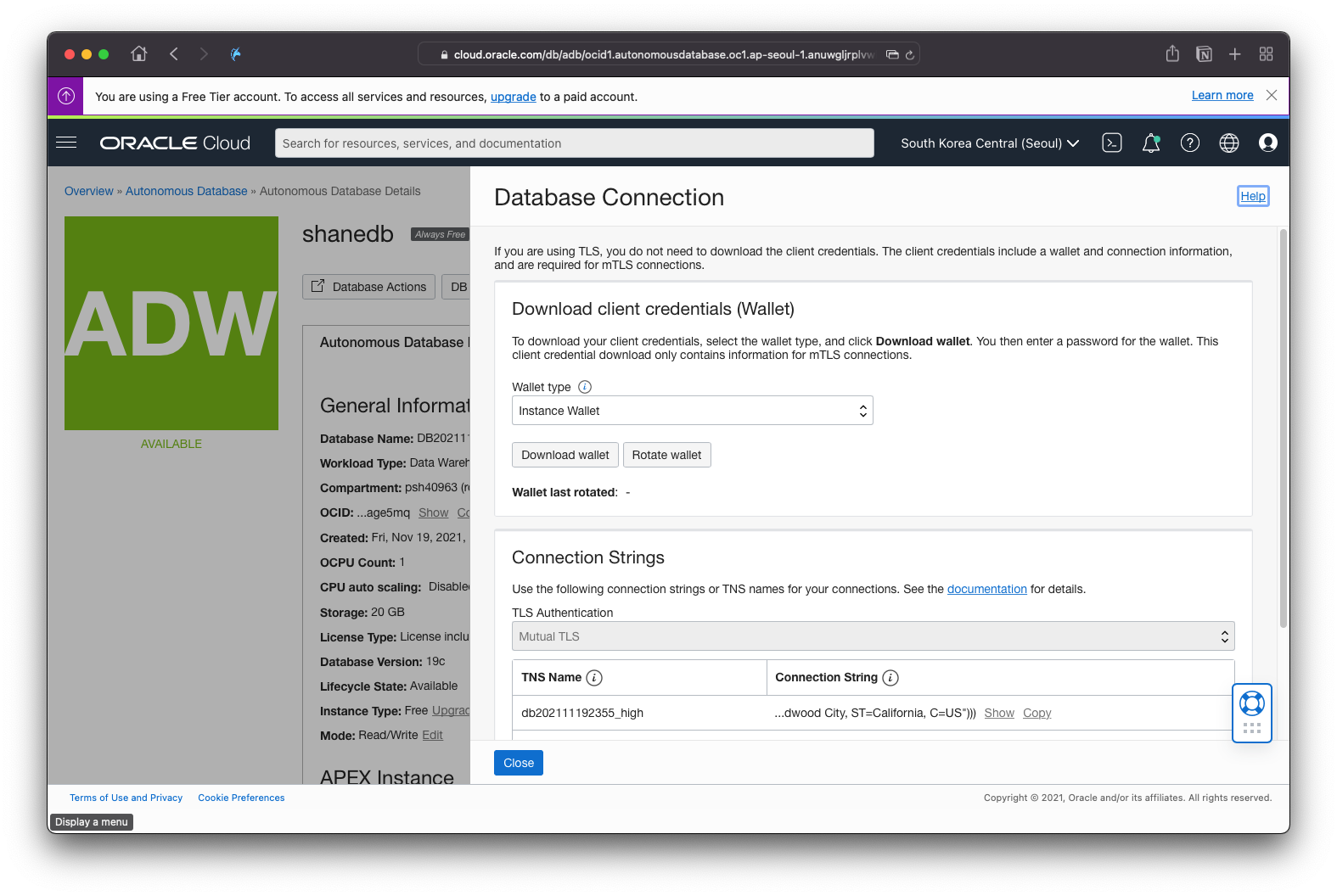Open the Wallet type dropdown

pos(692,411)
